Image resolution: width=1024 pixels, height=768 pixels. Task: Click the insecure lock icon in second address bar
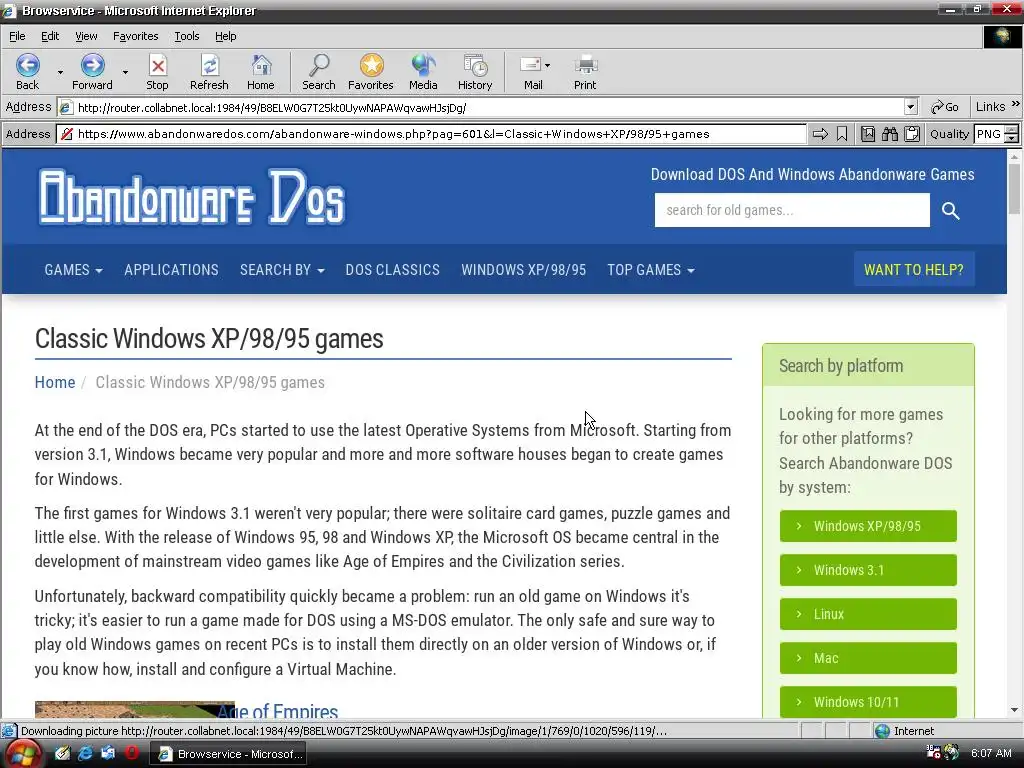coord(66,134)
